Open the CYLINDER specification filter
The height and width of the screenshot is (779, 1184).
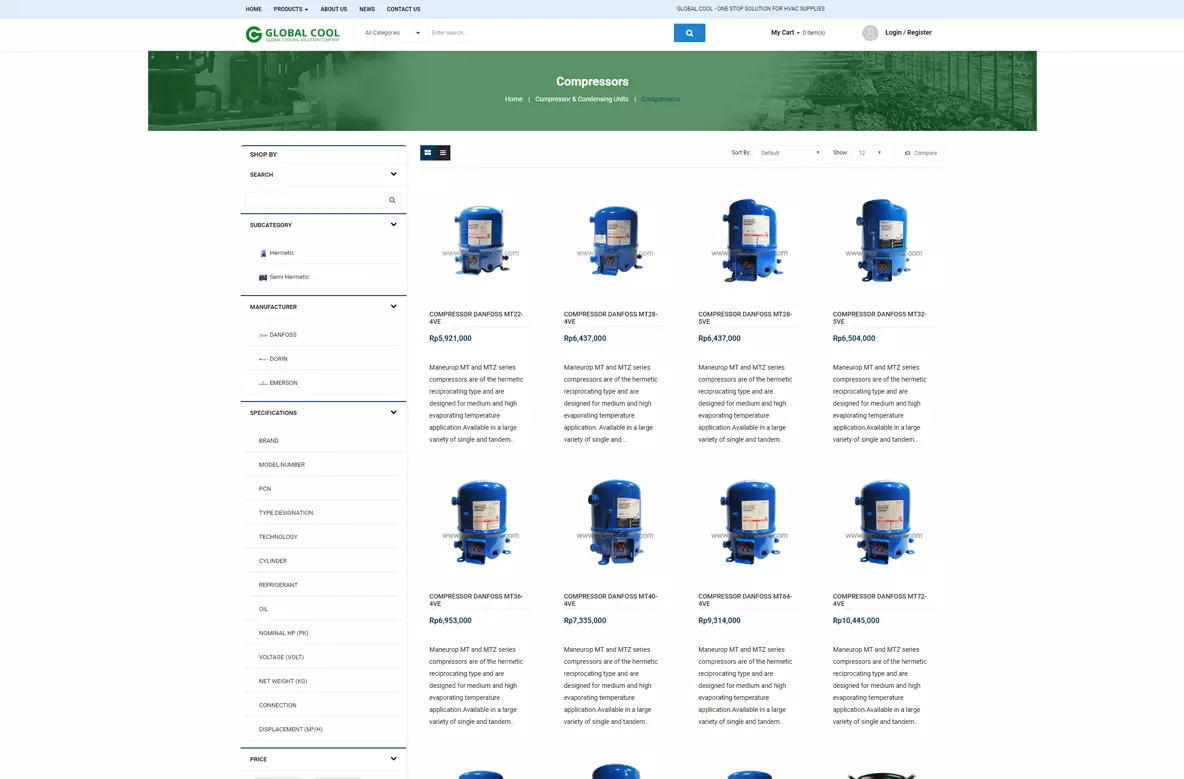[x=273, y=562]
